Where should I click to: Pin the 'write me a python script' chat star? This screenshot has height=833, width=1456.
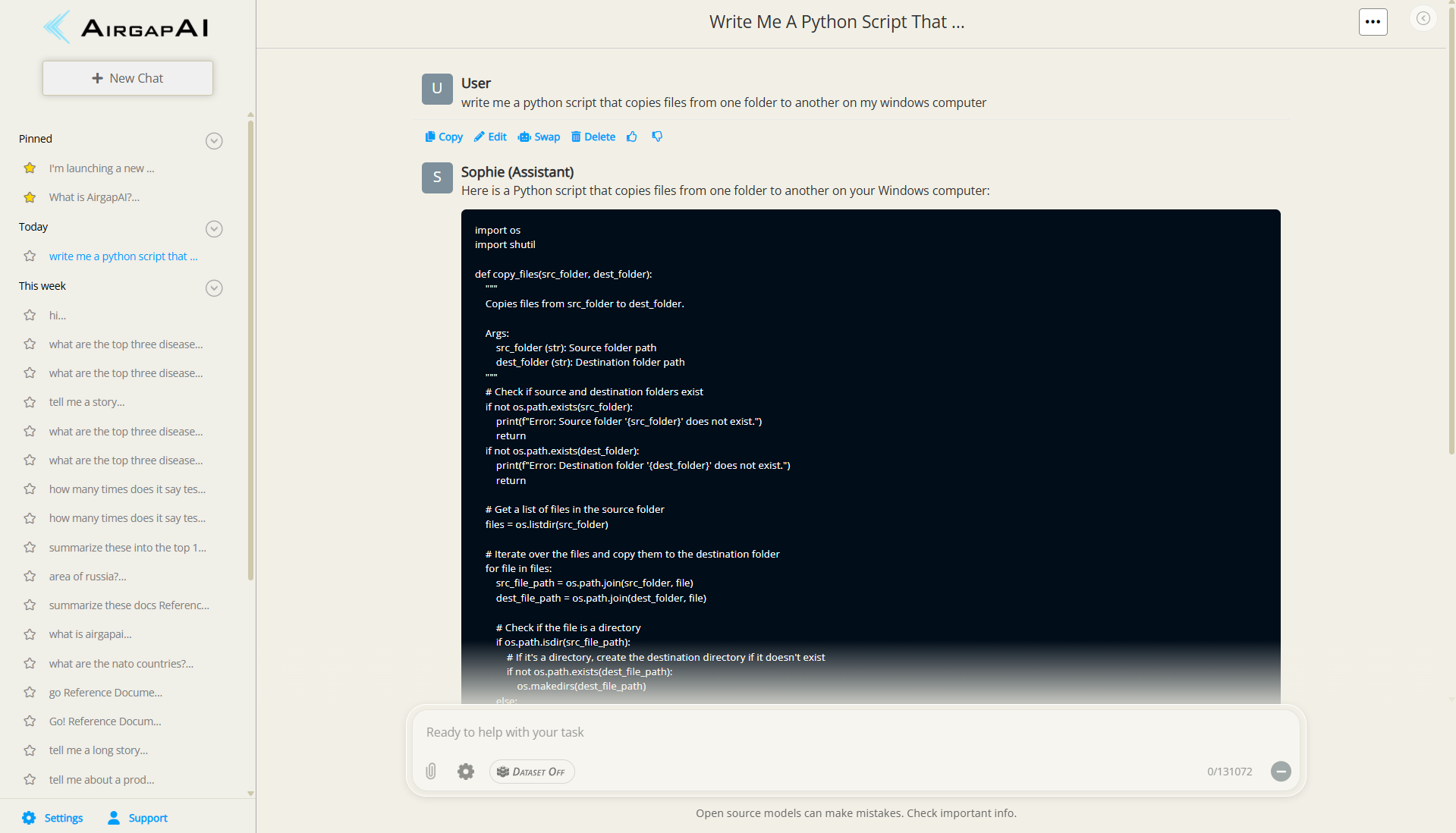pos(30,256)
